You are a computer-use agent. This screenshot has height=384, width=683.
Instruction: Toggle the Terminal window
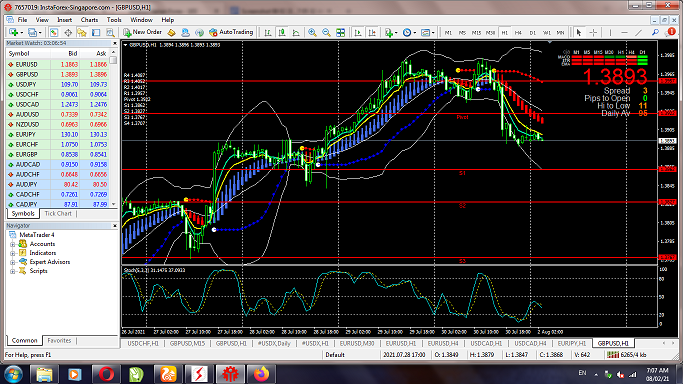point(96,32)
